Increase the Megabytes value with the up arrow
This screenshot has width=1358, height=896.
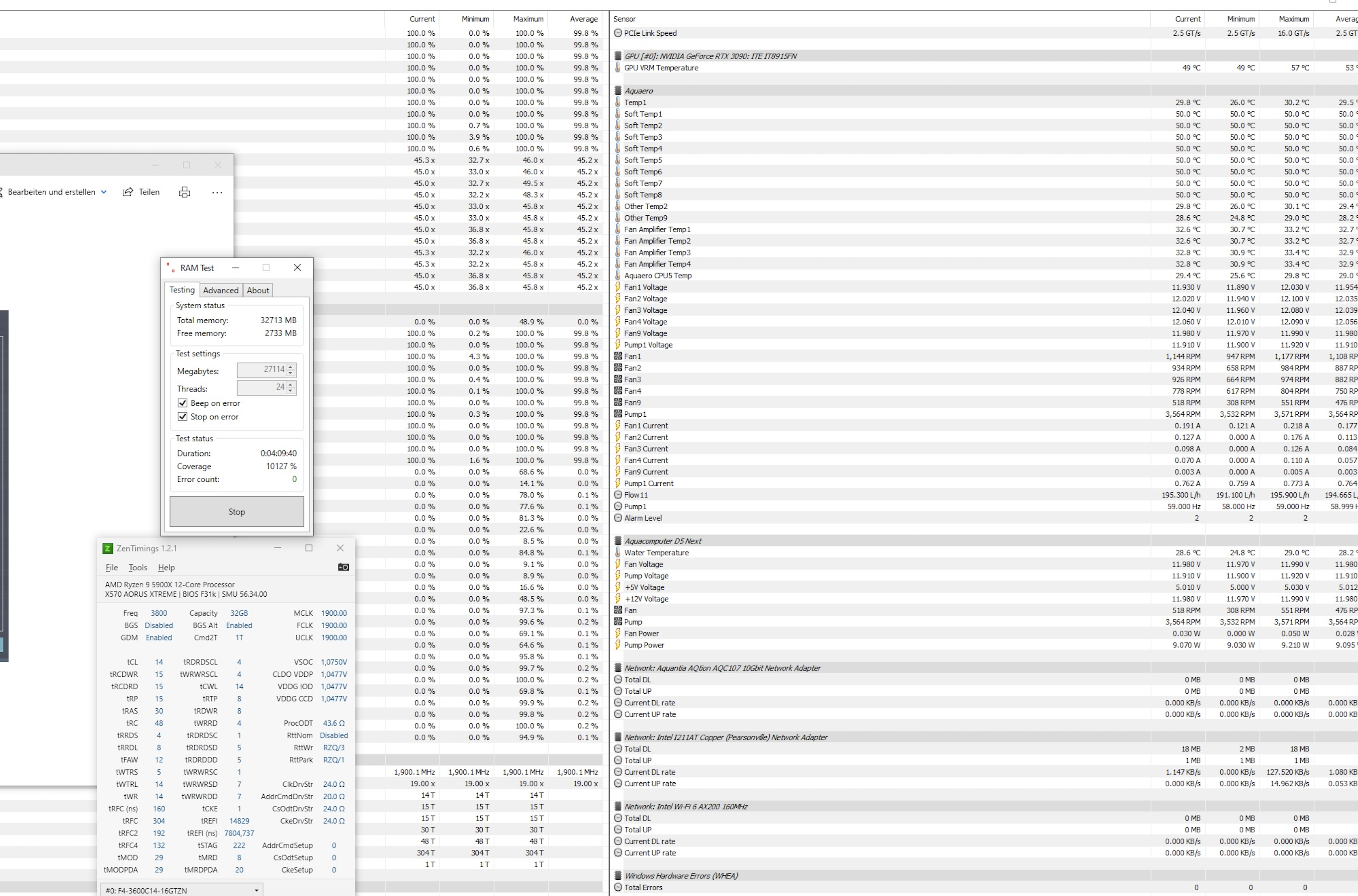coord(291,367)
